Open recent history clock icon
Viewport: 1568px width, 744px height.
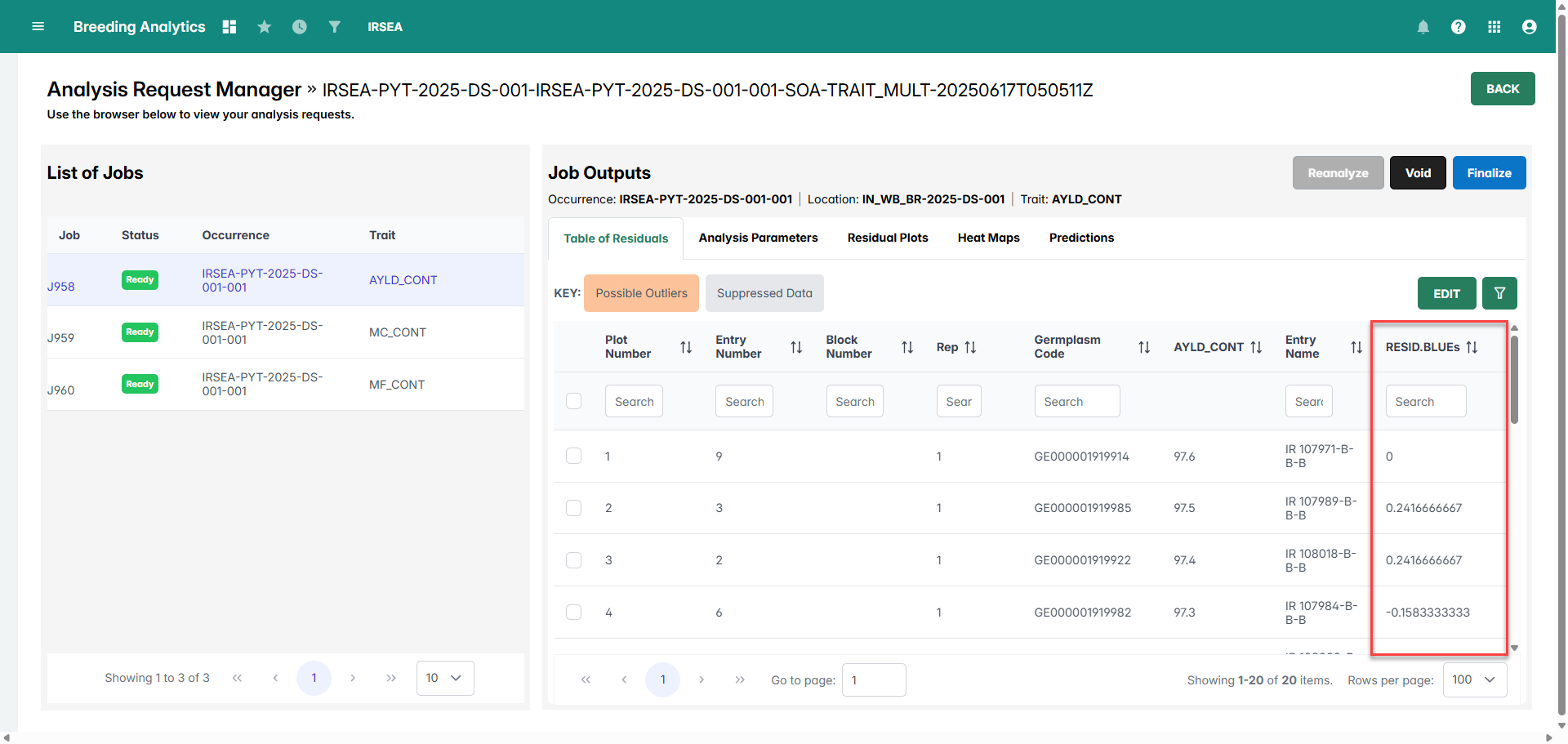point(300,27)
